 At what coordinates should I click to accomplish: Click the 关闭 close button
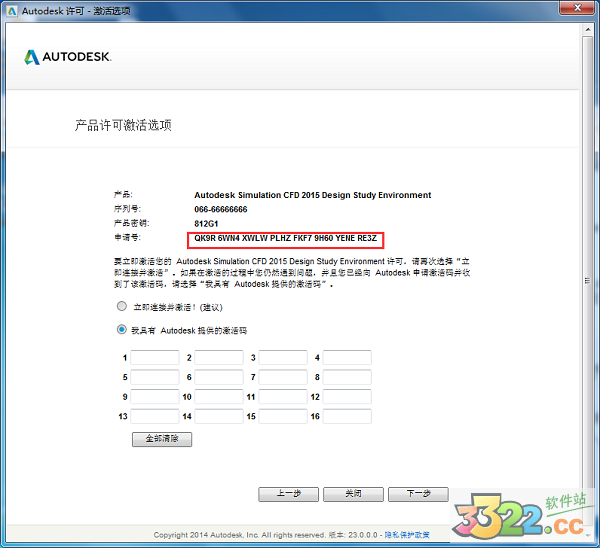tap(353, 494)
